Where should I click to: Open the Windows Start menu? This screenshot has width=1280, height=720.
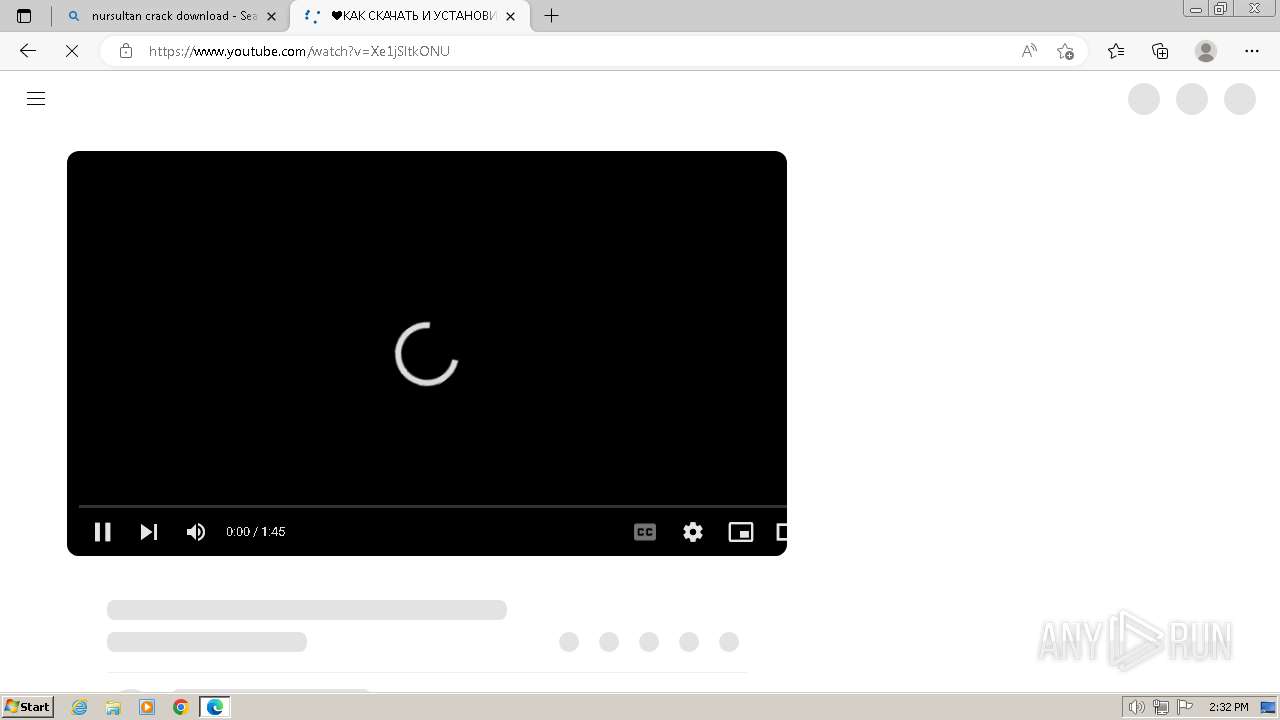click(x=28, y=707)
